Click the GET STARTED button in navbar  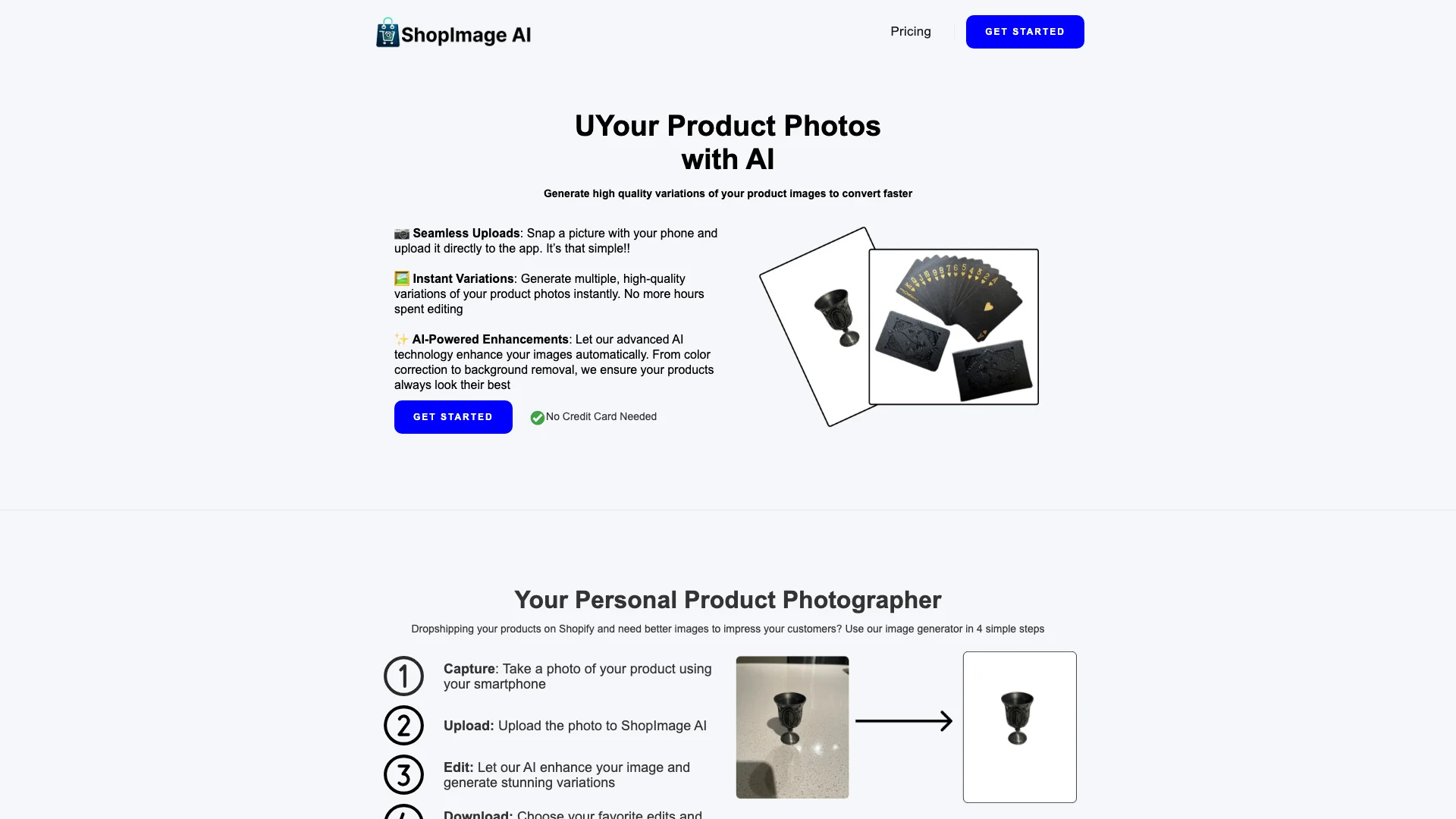pyautogui.click(x=1024, y=31)
